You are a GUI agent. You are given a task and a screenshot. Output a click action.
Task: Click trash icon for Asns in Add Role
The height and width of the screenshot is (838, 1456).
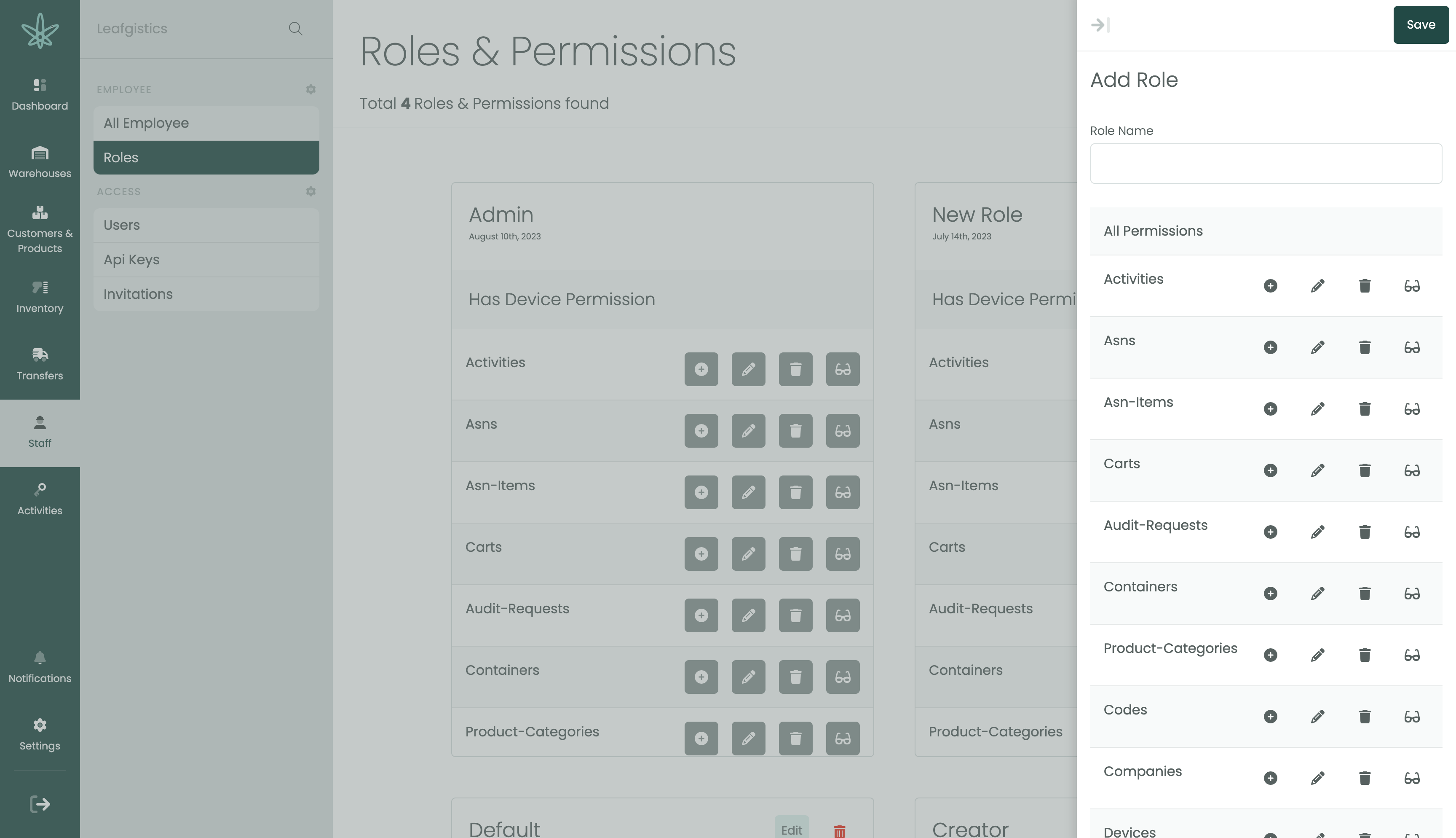1365,348
